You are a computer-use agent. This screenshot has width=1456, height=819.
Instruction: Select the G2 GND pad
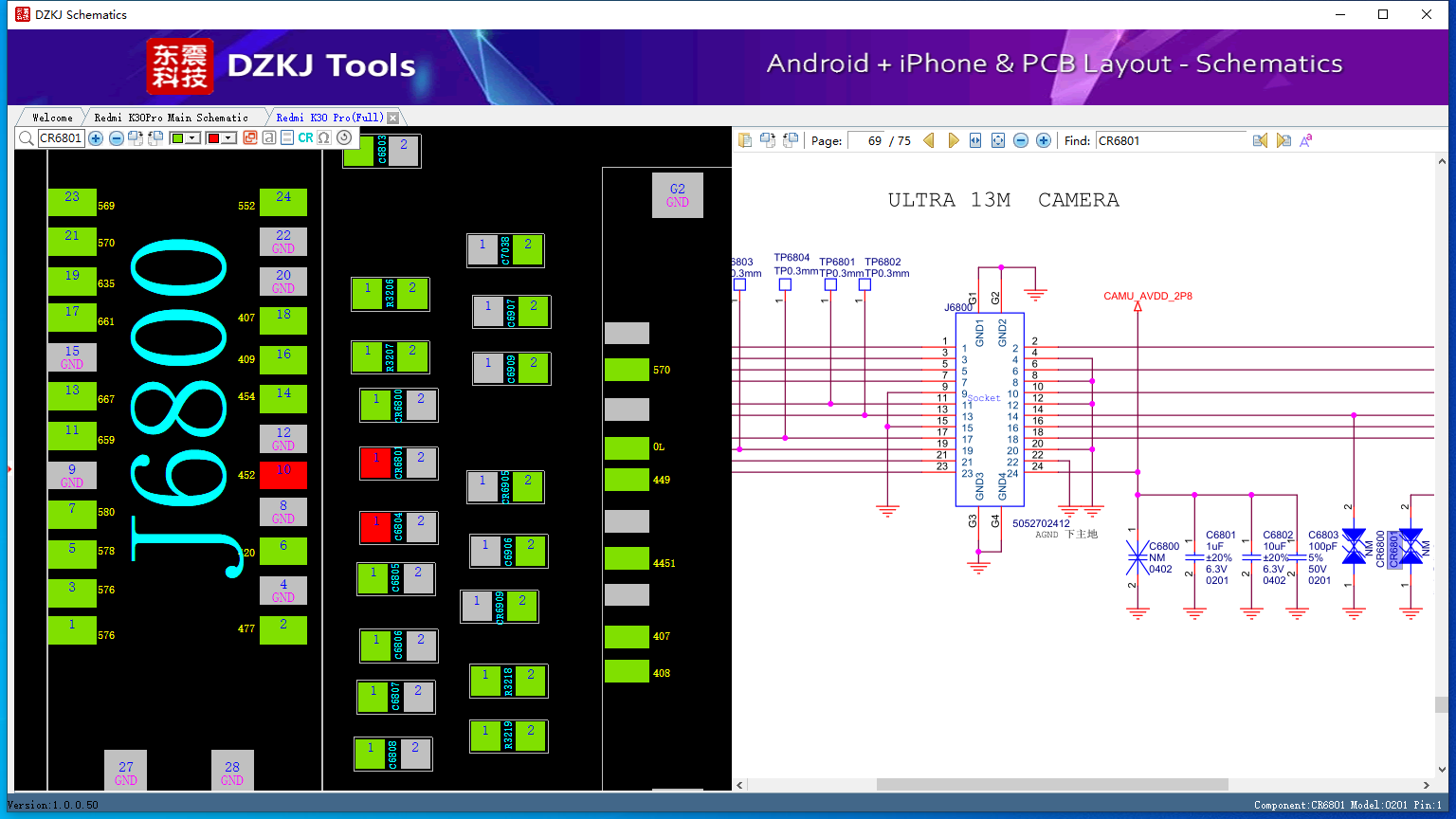[x=678, y=194]
